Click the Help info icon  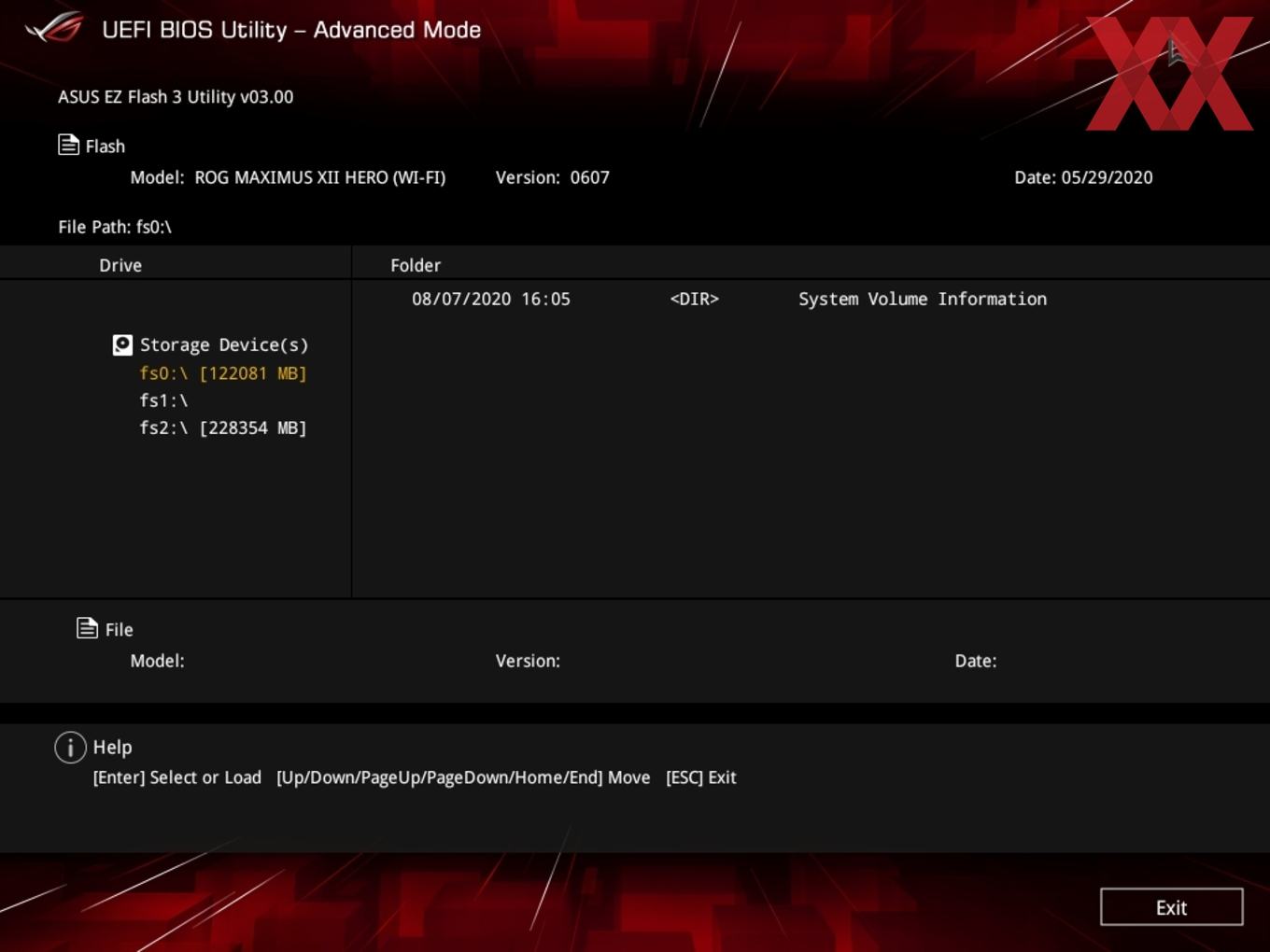70,748
